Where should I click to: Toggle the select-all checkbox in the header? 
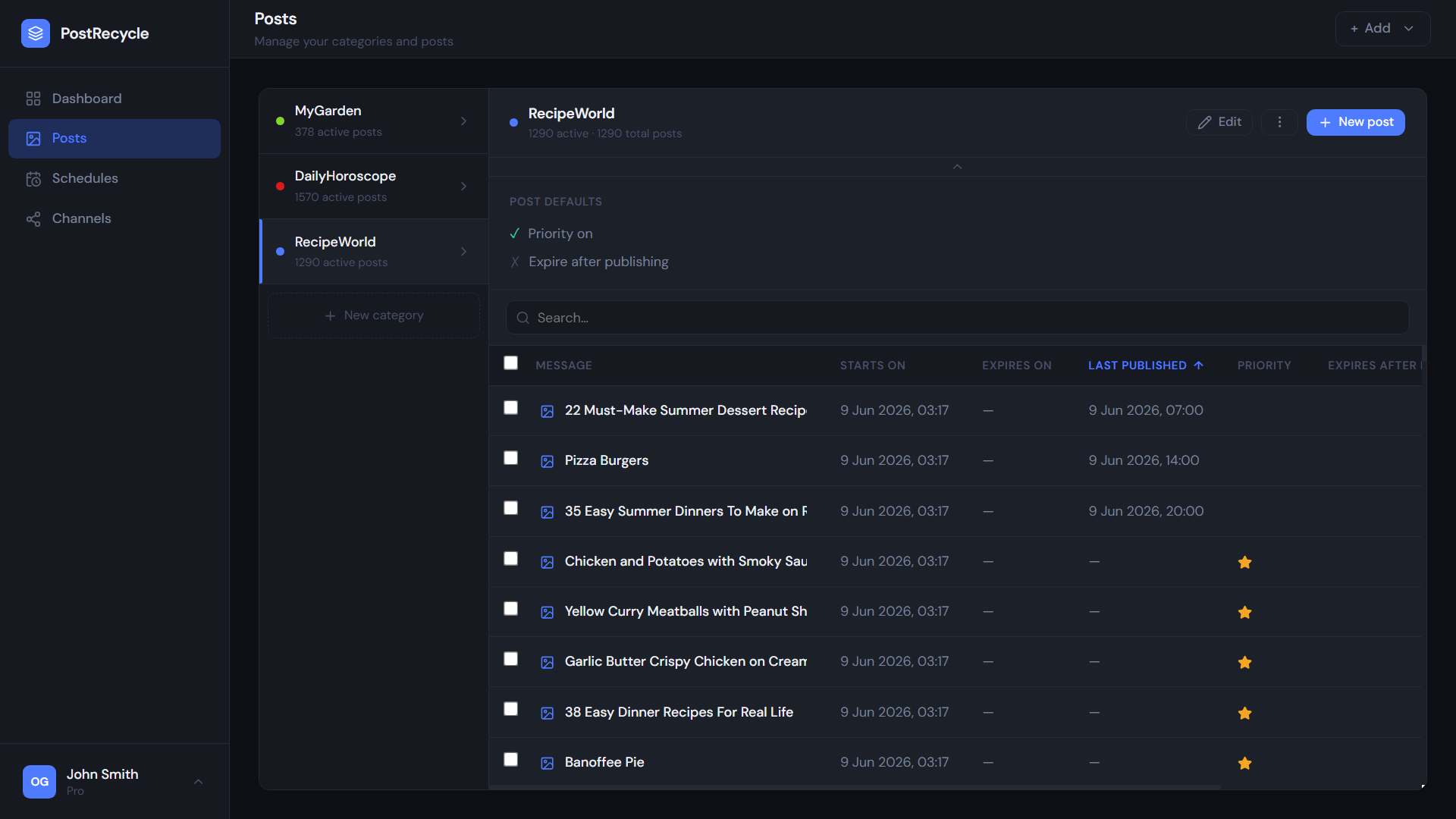click(x=511, y=363)
